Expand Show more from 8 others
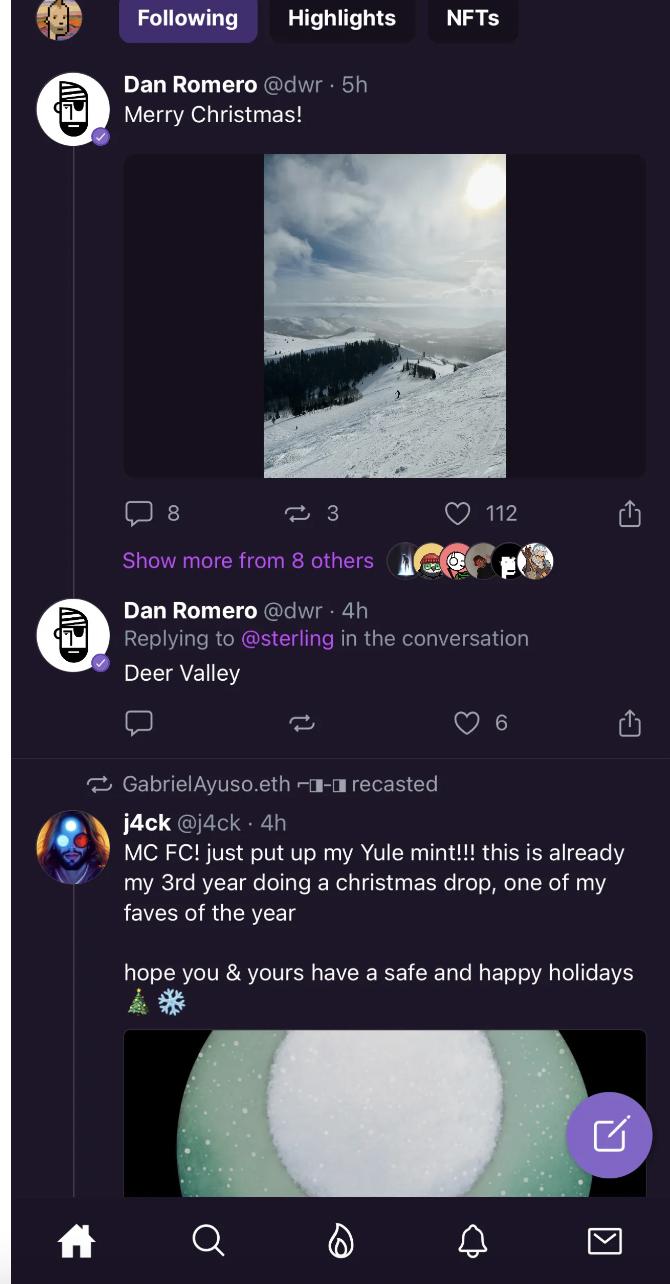The height and width of the screenshot is (1284, 670). (x=247, y=561)
